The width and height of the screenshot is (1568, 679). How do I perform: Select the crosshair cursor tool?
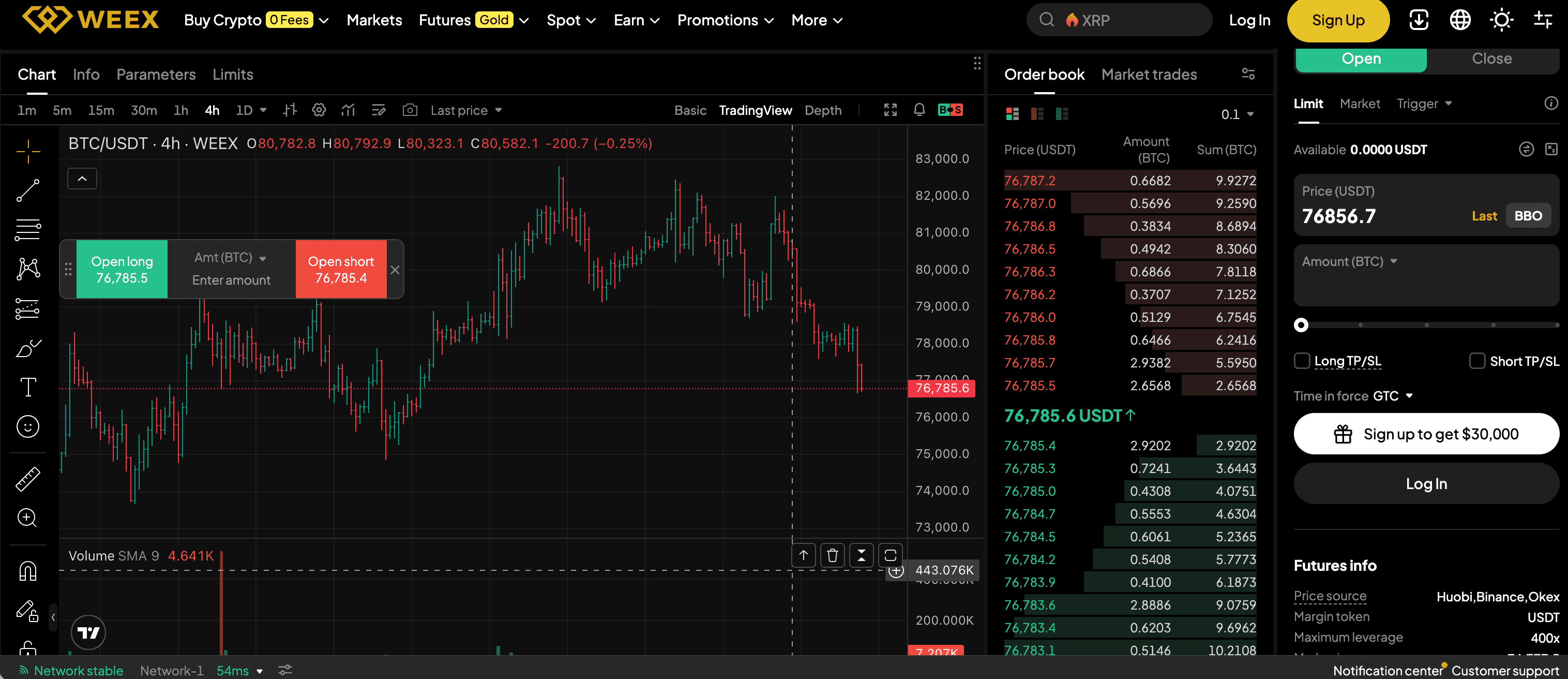pyautogui.click(x=28, y=151)
